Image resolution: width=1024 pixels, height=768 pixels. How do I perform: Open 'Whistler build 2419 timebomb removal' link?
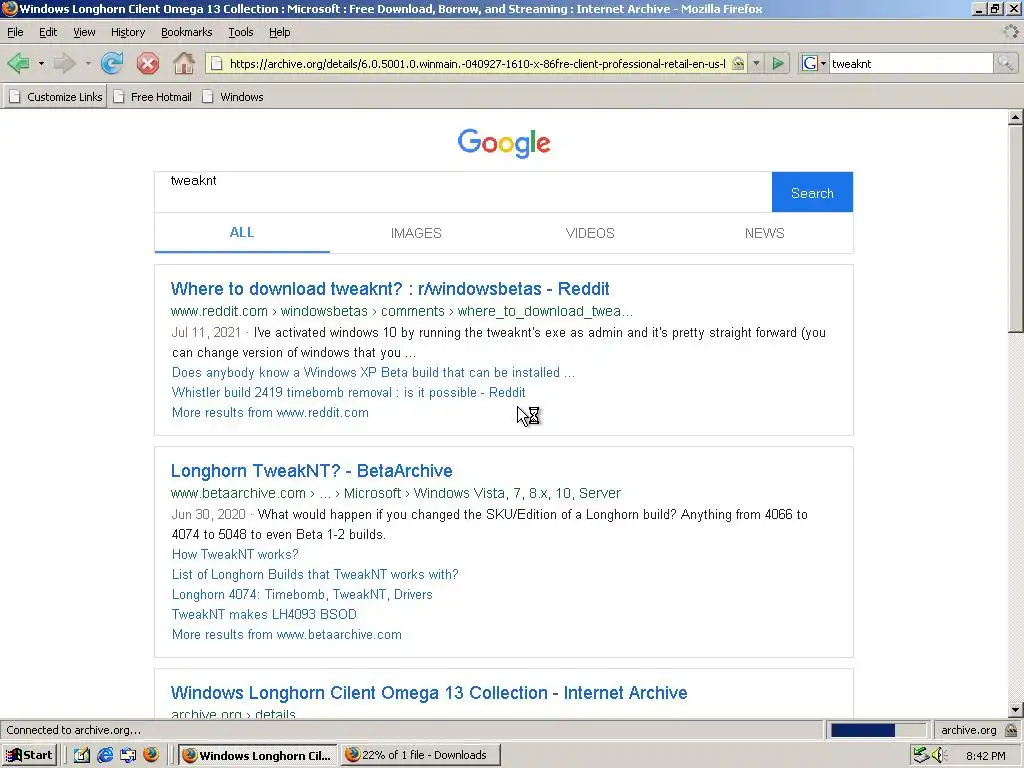tap(348, 392)
